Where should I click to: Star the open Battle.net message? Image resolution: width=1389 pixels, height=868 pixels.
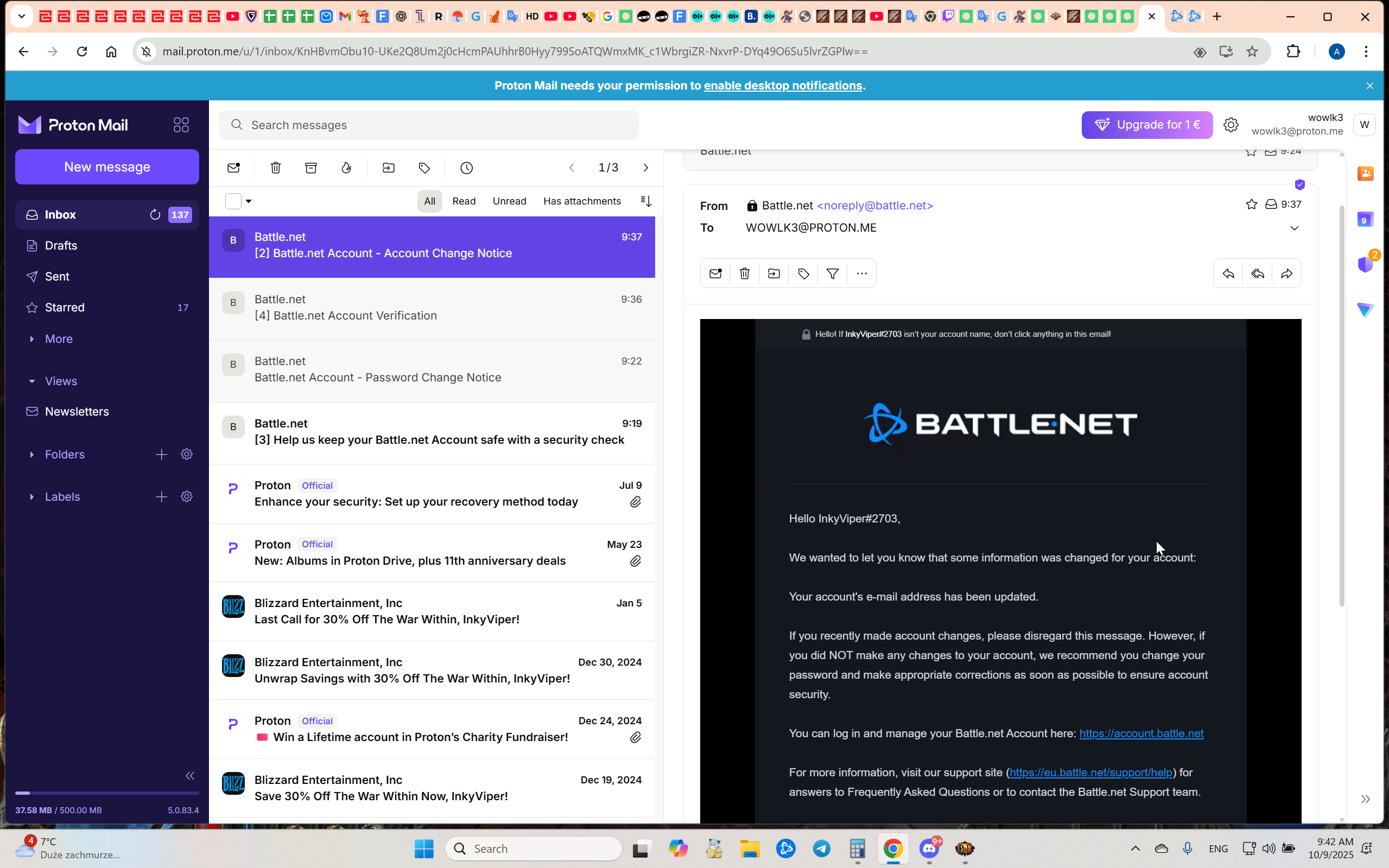click(1251, 205)
